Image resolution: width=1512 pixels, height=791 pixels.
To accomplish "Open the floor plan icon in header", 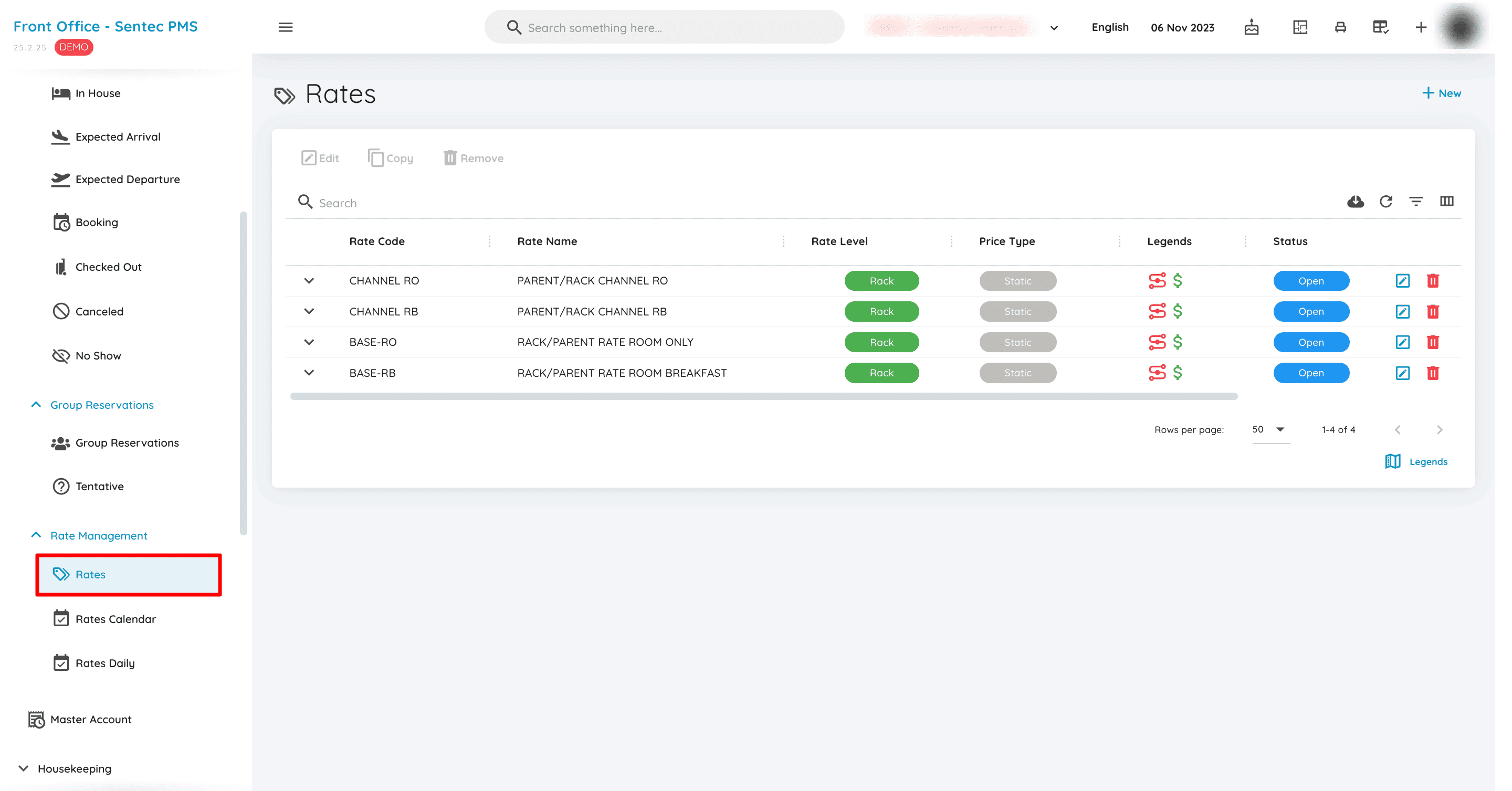I will [x=1300, y=27].
